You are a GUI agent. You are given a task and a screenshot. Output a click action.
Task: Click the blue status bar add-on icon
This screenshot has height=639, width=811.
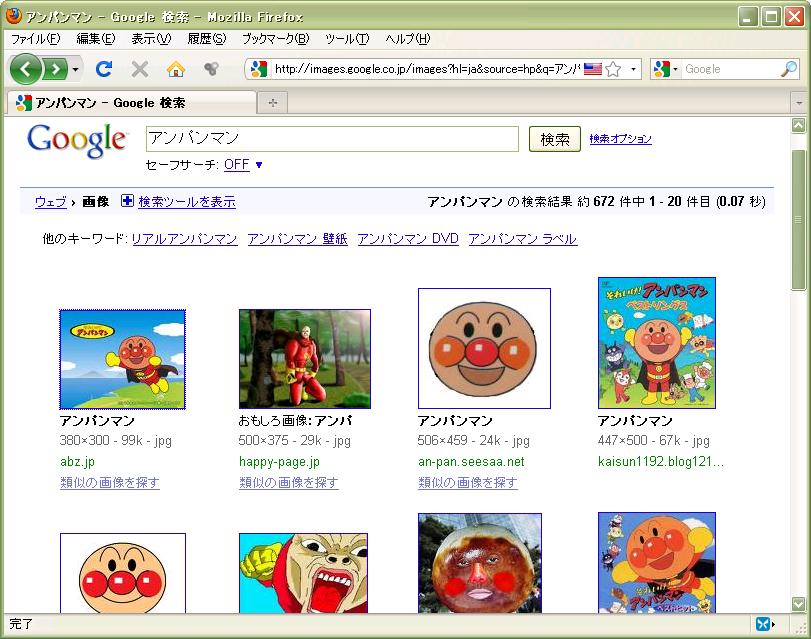(763, 625)
